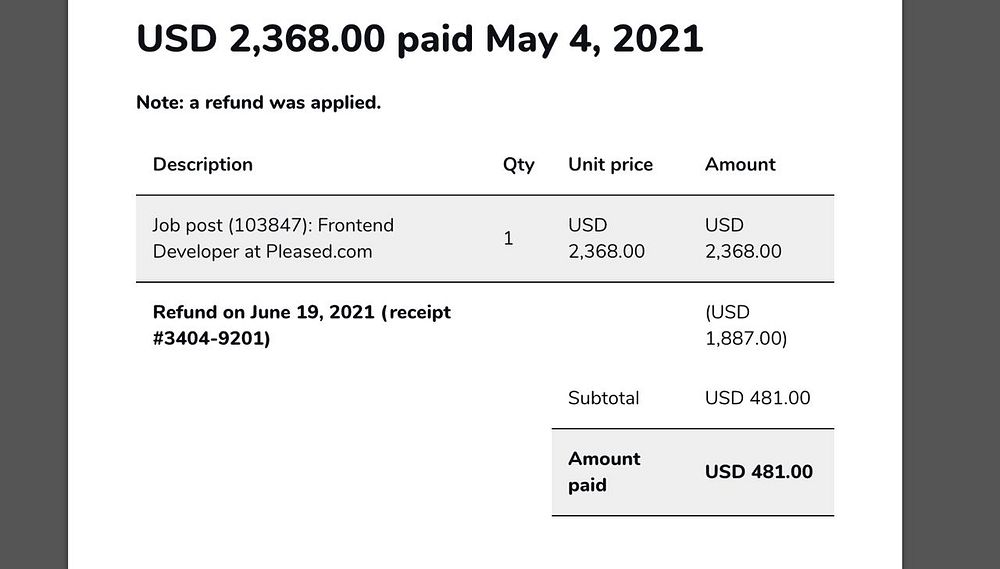The width and height of the screenshot is (1000, 569).
Task: Select the refund applied note text
Action: (258, 102)
